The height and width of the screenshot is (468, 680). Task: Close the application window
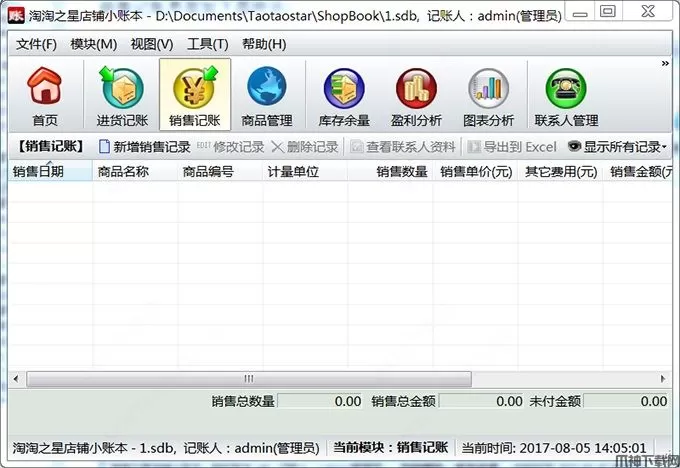[x=648, y=12]
